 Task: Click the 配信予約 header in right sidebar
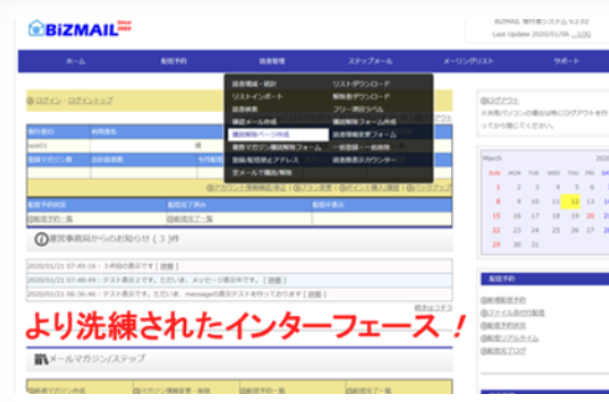502,279
